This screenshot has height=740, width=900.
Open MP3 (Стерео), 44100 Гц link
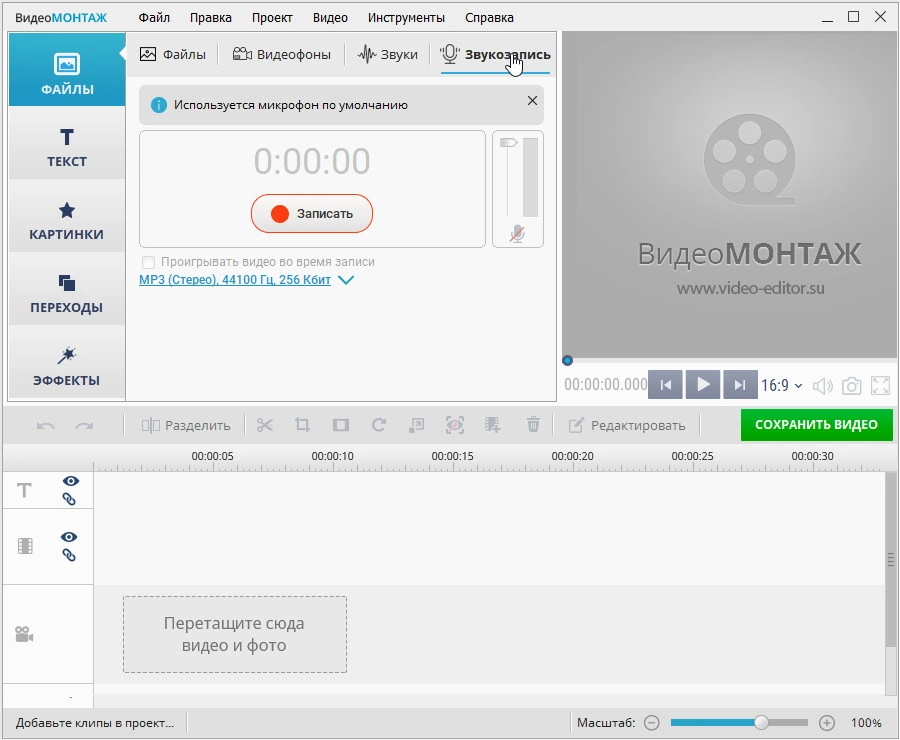click(x=235, y=280)
